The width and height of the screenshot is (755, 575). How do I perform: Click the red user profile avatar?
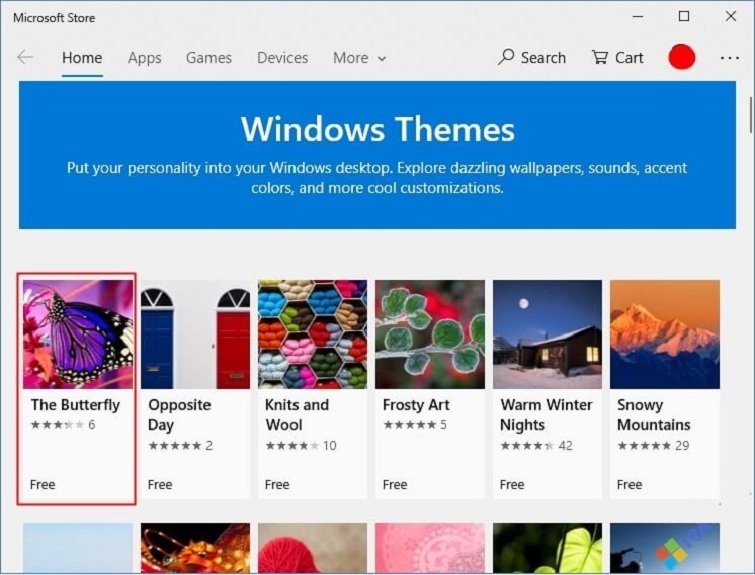[x=682, y=58]
